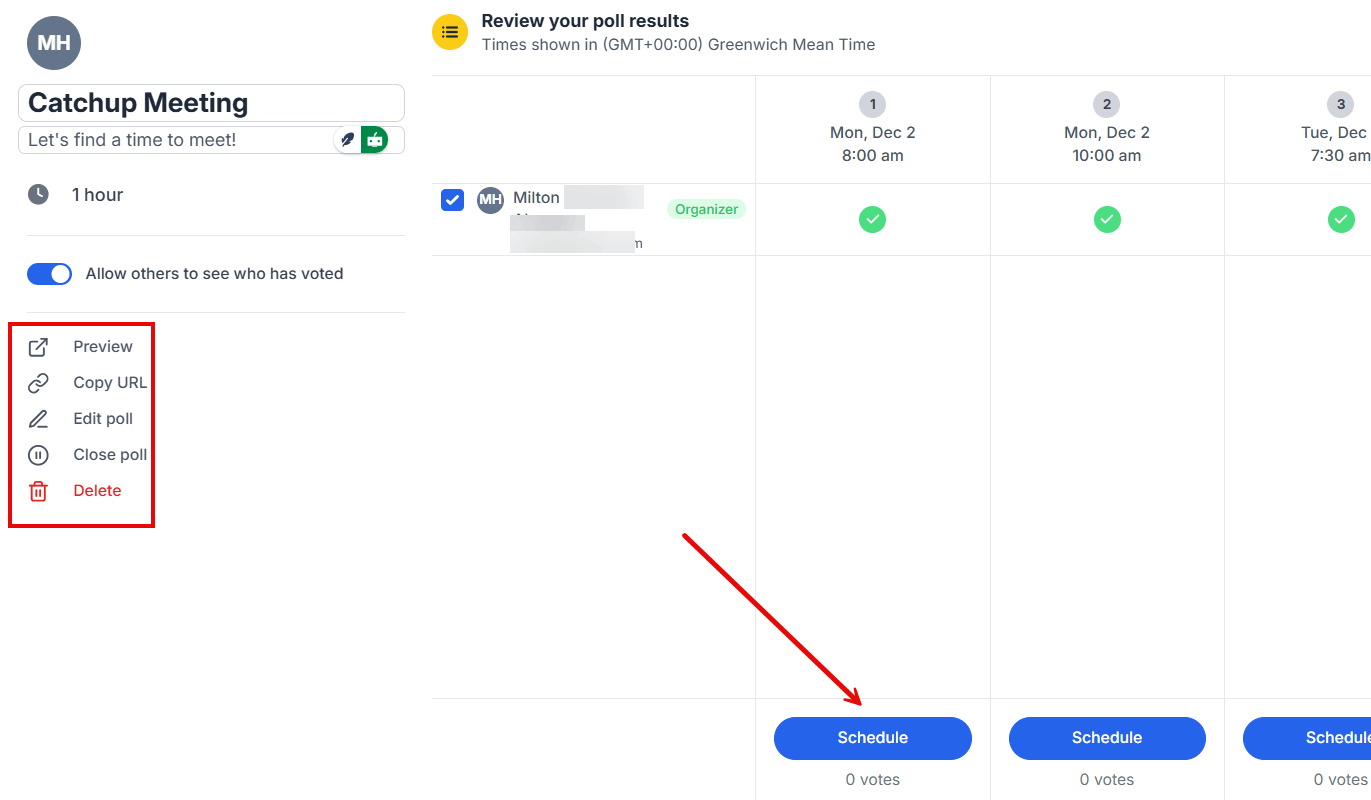Click the Copy URL chain icon
The image size is (1371, 800).
(38, 383)
